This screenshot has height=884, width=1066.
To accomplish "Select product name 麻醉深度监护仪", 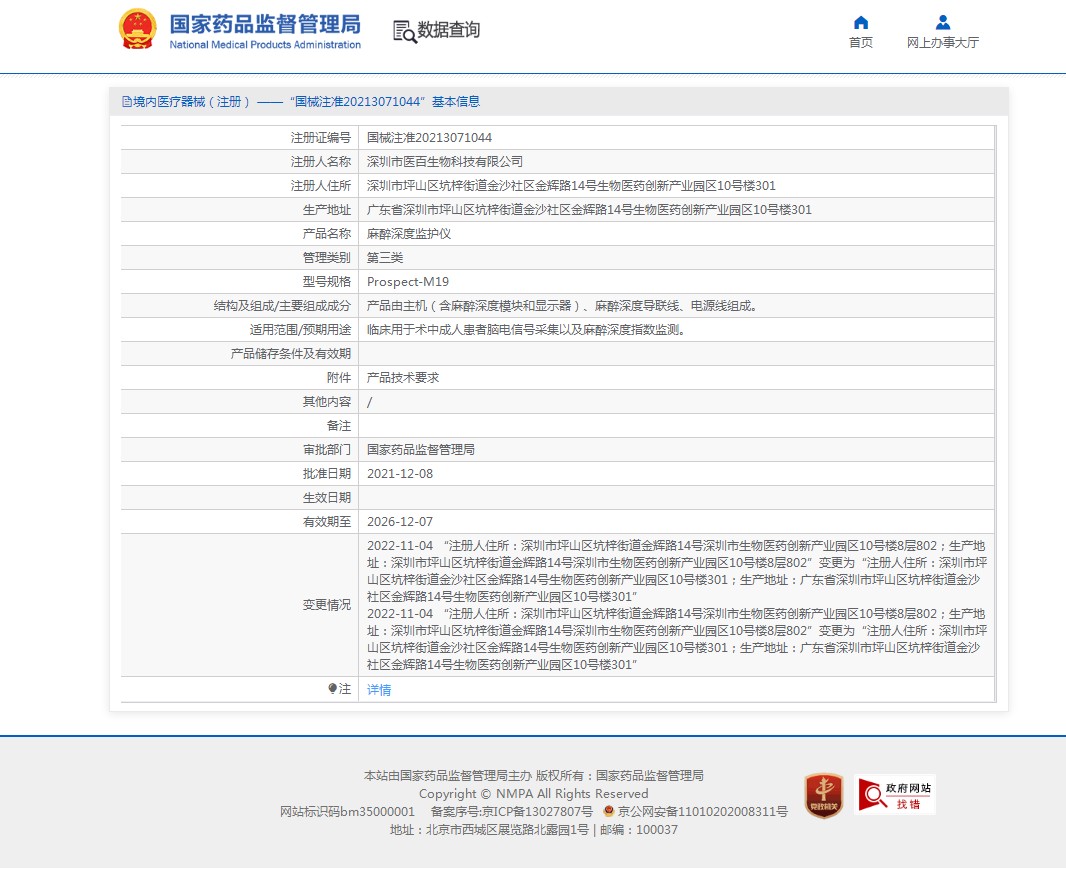I will point(409,234).
